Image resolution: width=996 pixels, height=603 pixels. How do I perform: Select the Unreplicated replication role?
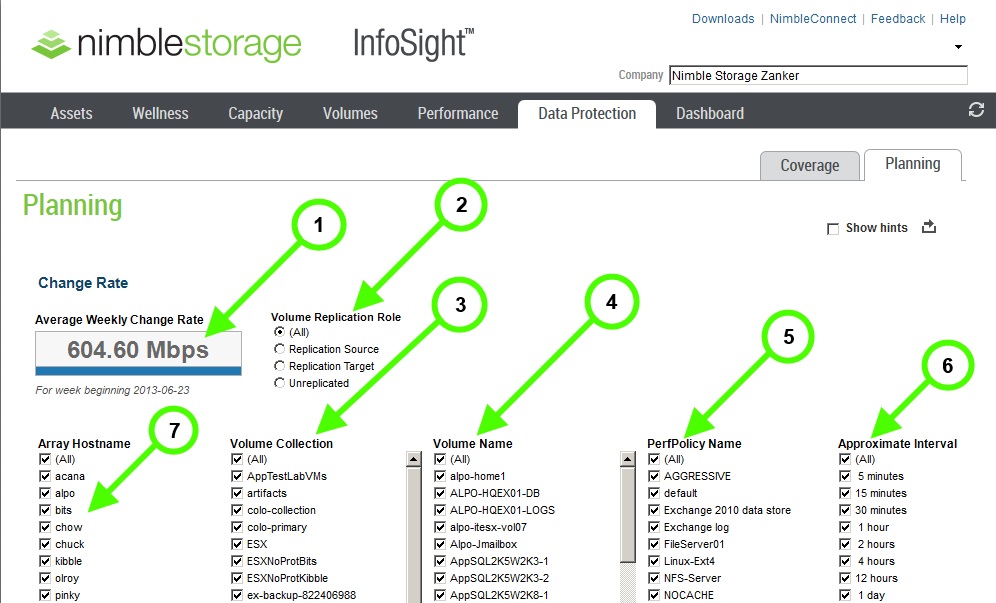(278, 382)
